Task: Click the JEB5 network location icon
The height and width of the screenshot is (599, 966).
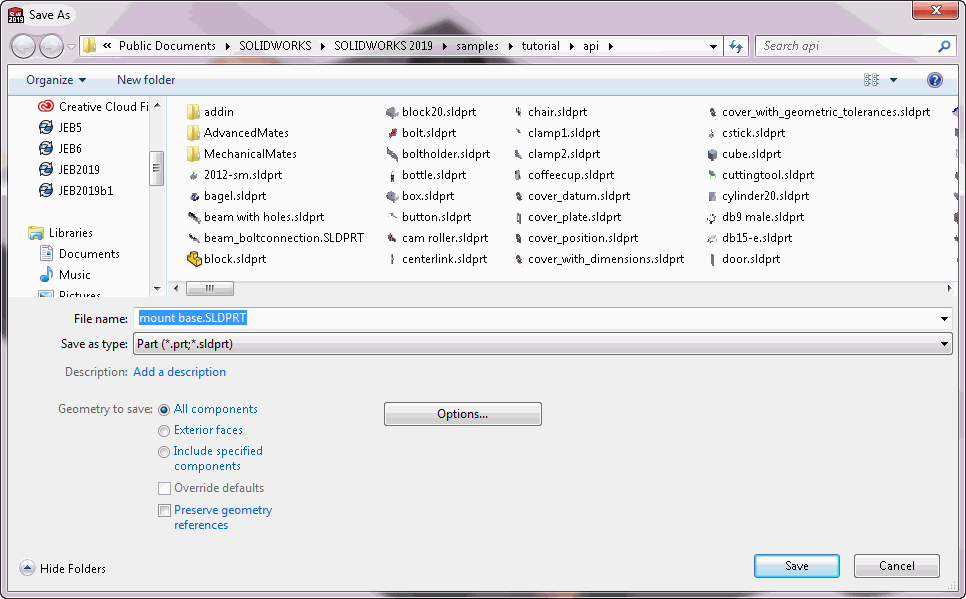Action: point(46,128)
